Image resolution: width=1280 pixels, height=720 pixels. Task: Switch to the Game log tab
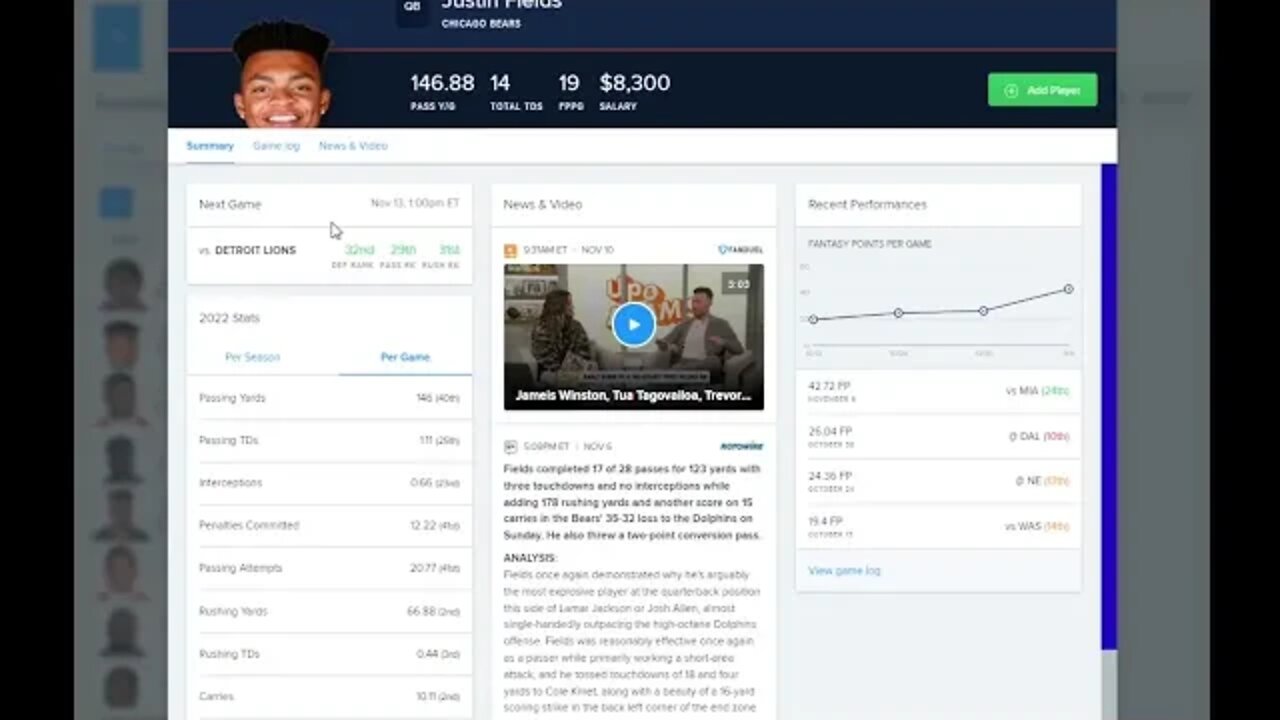pyautogui.click(x=276, y=146)
